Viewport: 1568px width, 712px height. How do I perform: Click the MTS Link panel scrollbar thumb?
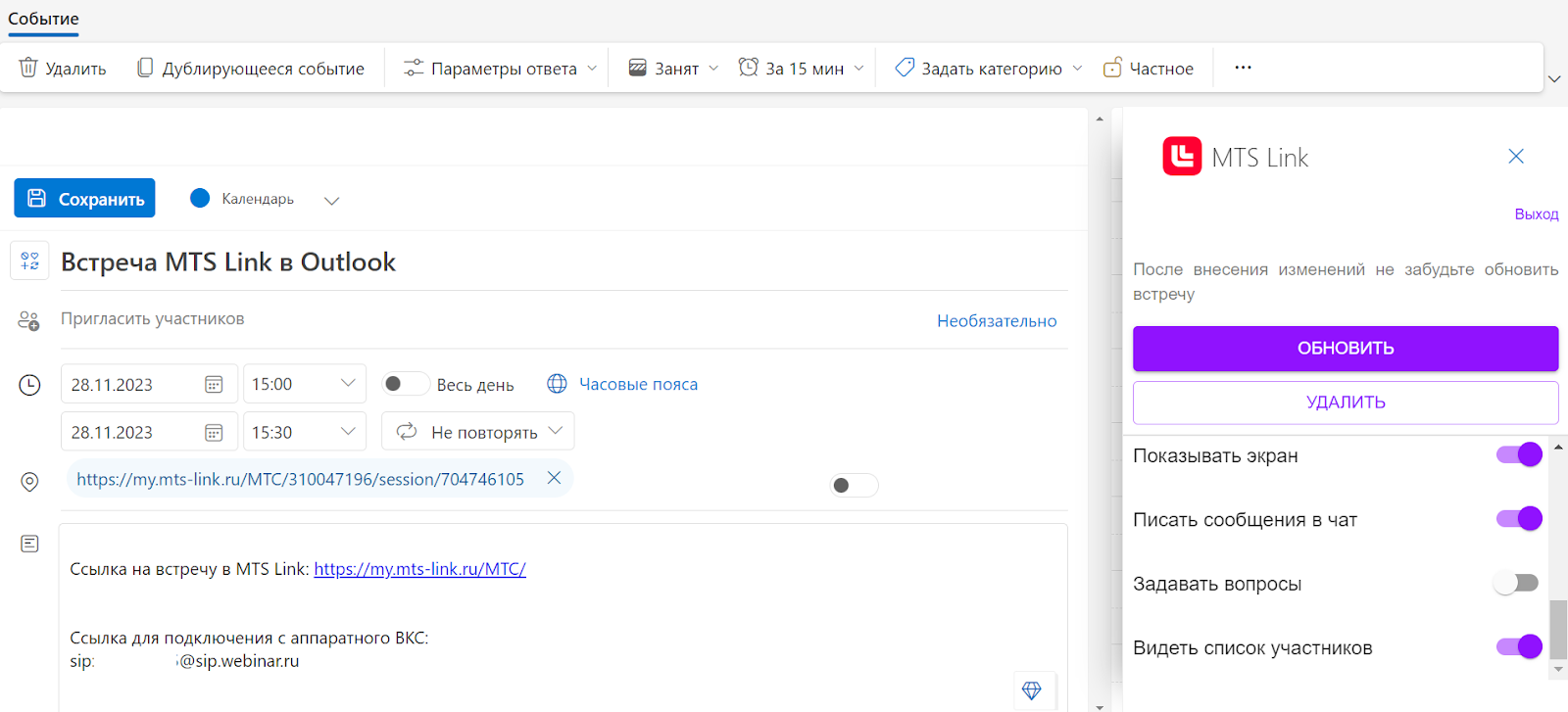pyautogui.click(x=1558, y=631)
